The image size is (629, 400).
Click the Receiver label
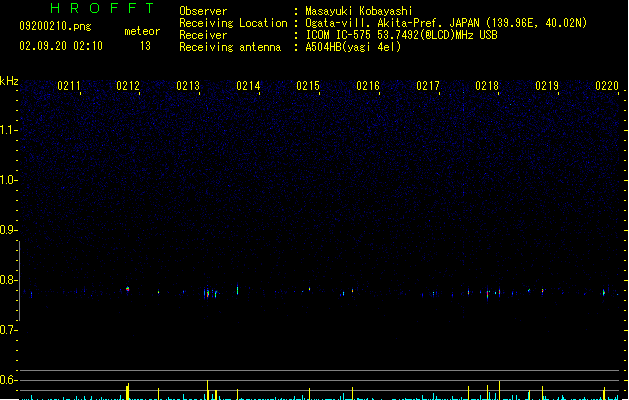[x=203, y=35]
